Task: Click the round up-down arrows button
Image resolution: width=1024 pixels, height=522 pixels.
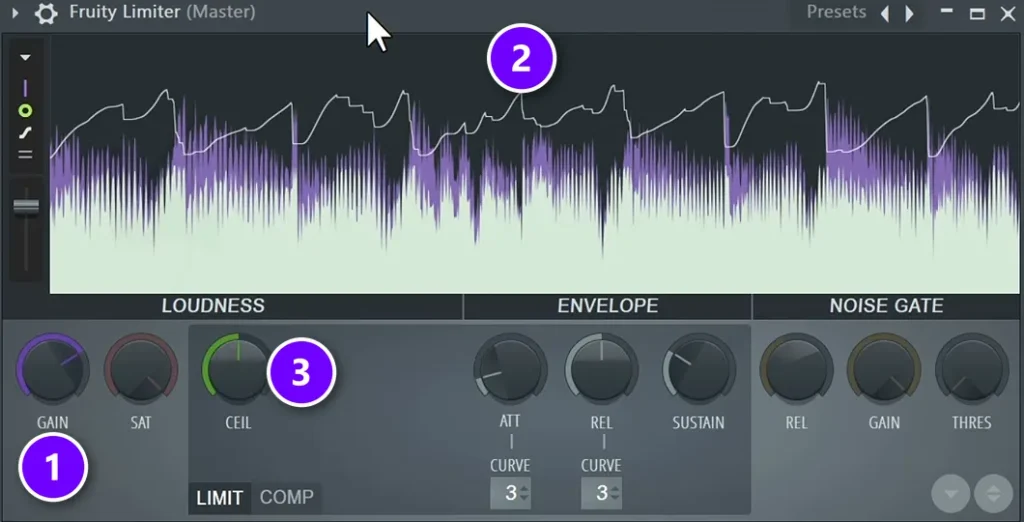Action: 993,493
